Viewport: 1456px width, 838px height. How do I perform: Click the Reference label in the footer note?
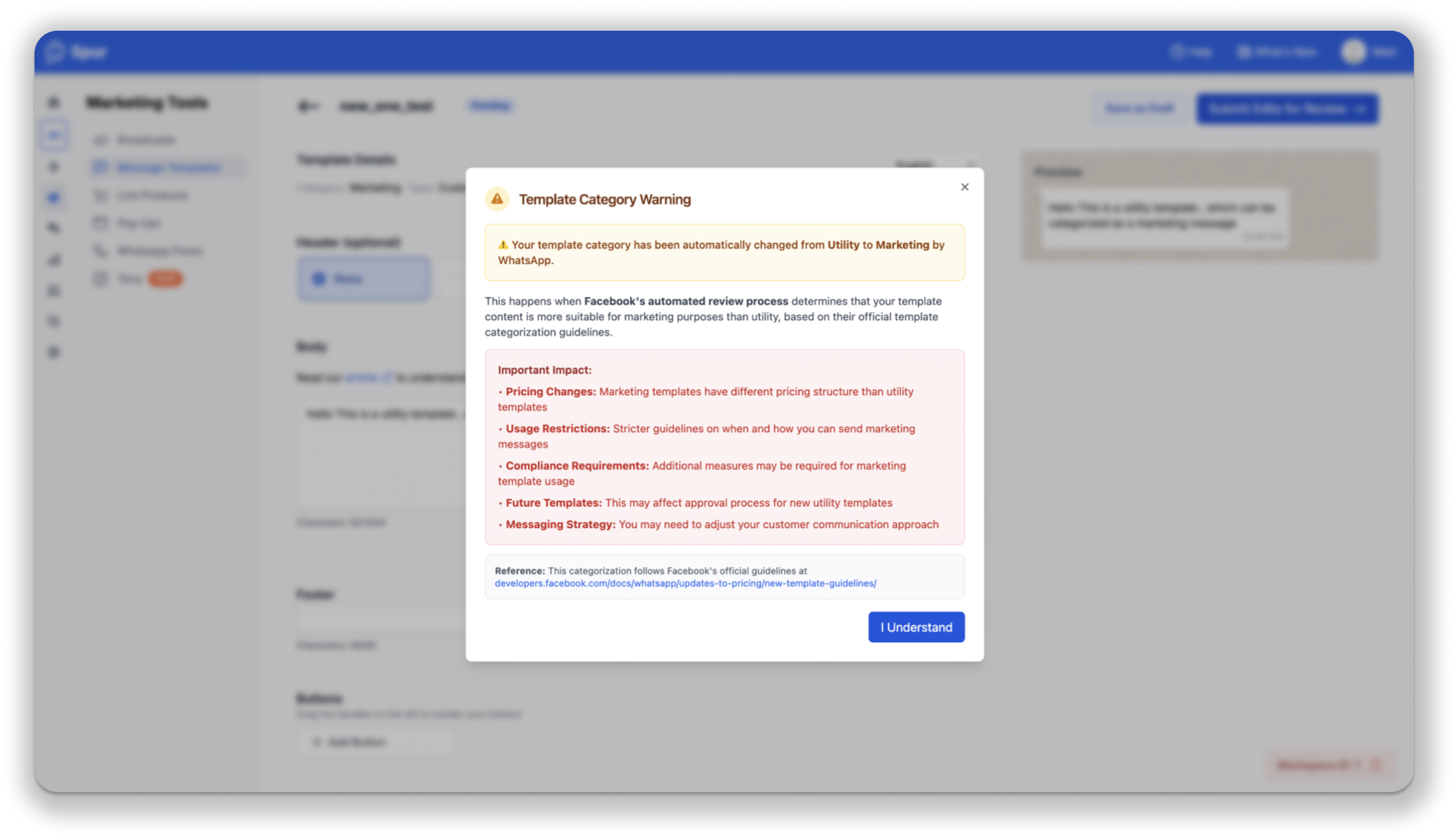[520, 571]
